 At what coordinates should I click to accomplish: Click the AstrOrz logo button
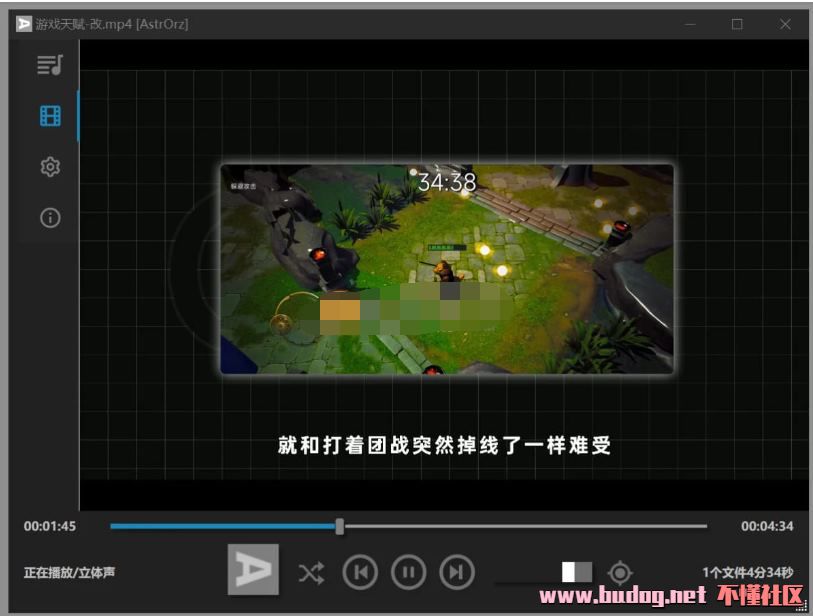(x=253, y=569)
